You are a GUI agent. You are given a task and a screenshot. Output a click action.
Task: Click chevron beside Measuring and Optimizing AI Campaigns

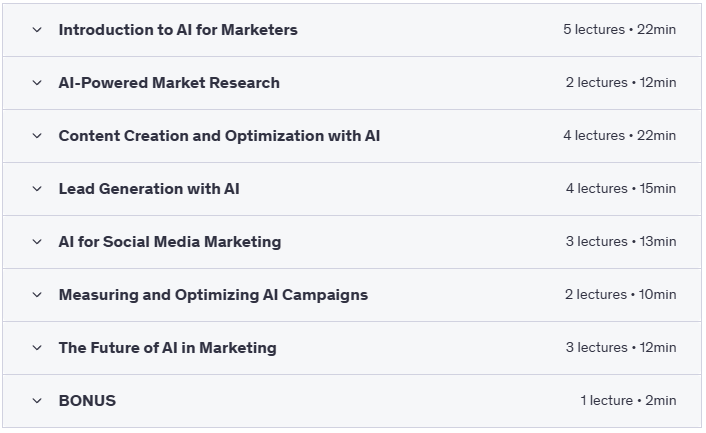coord(37,295)
